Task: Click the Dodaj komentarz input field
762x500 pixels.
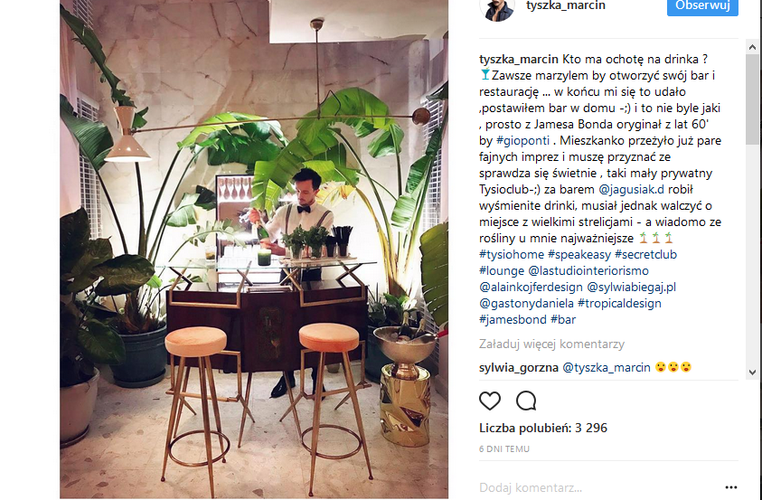Action: pyautogui.click(x=598, y=487)
